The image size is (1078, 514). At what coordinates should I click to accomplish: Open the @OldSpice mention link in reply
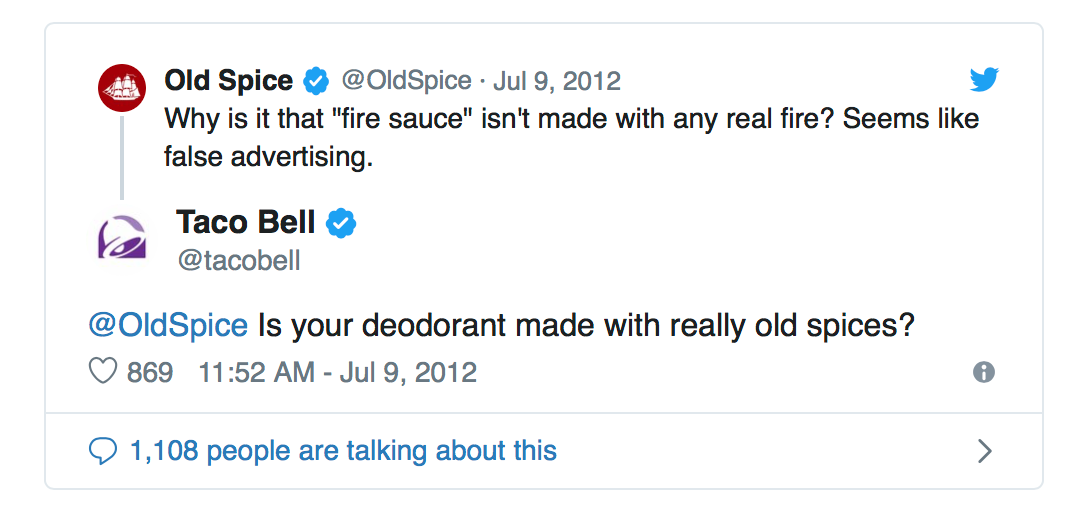[x=168, y=325]
